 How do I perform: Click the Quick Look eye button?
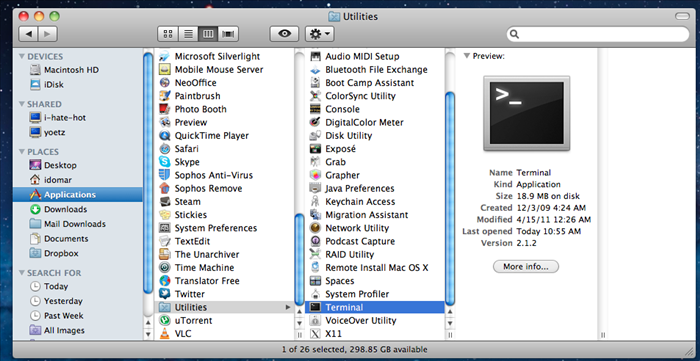click(284, 34)
